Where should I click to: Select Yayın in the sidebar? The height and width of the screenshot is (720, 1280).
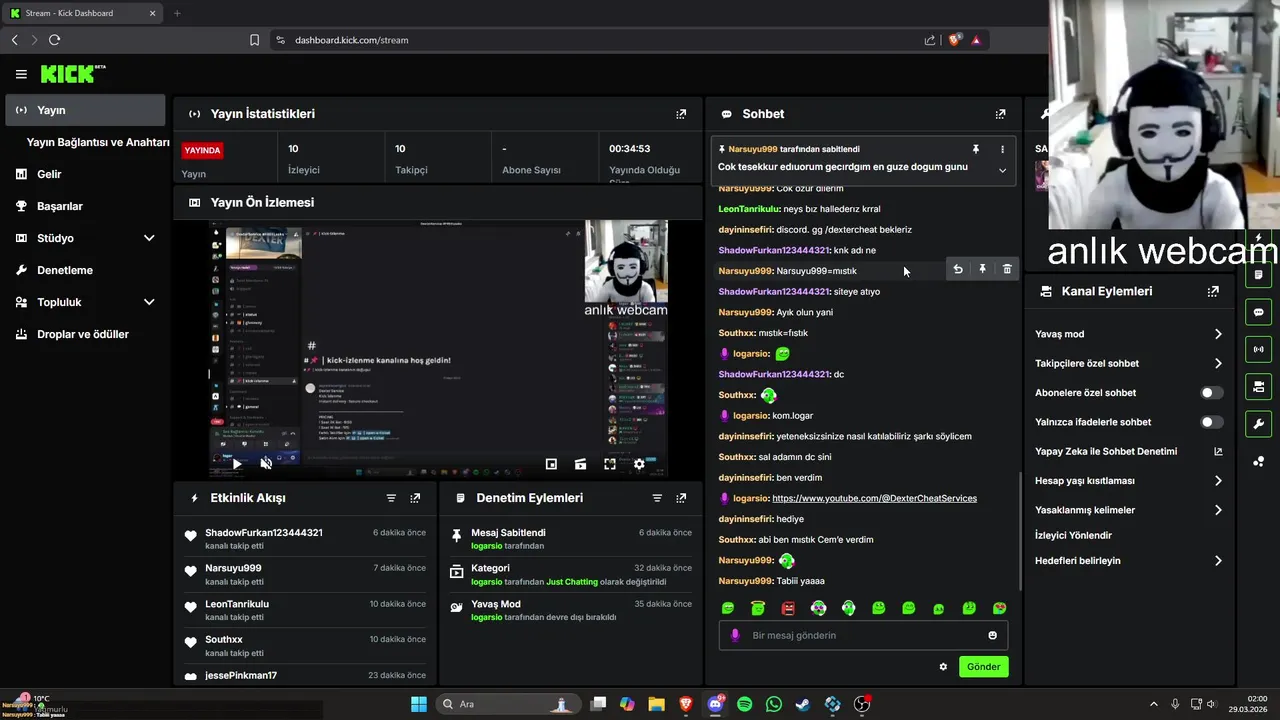pos(85,110)
